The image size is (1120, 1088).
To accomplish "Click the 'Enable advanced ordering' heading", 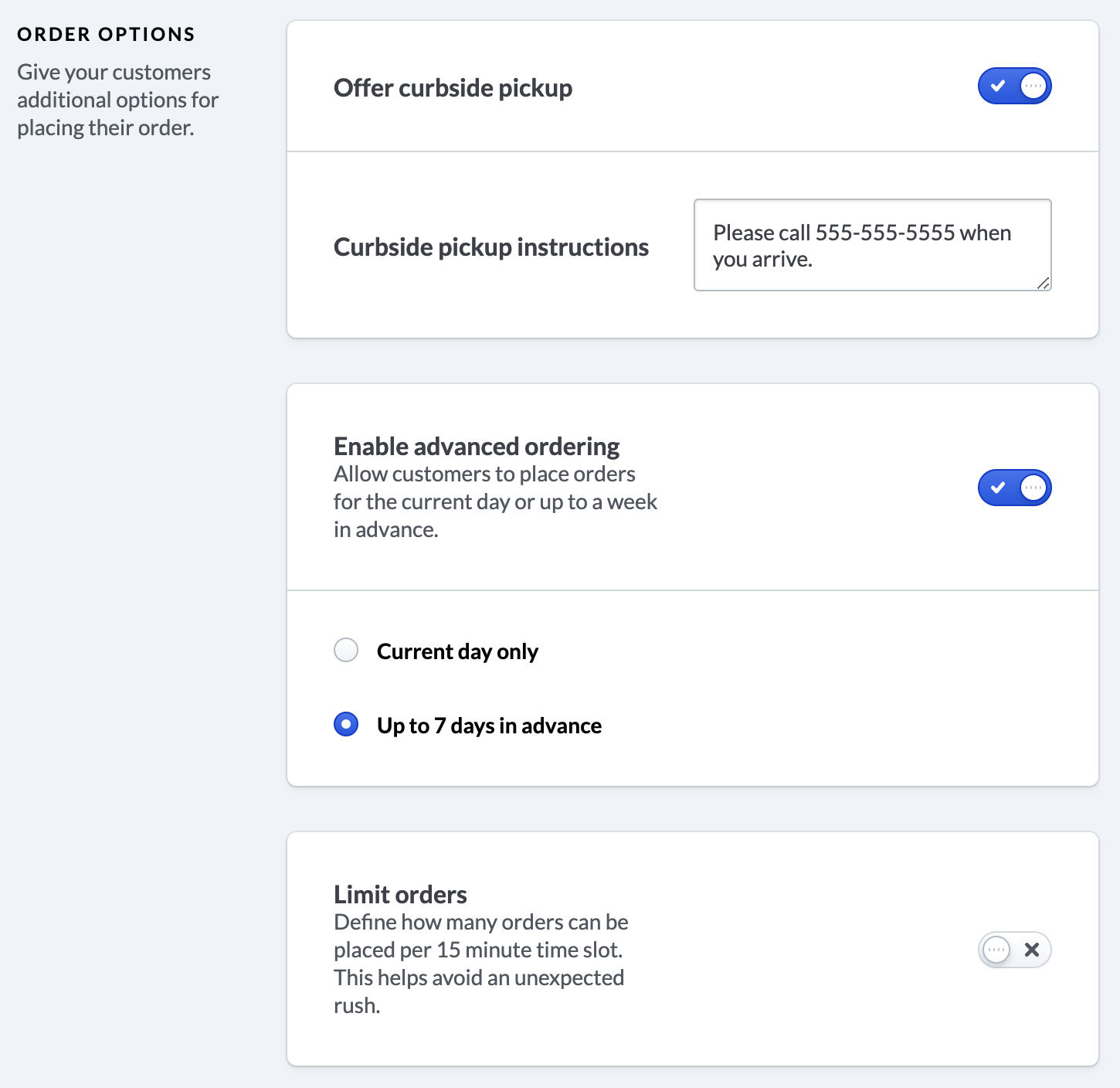I will pos(477,447).
